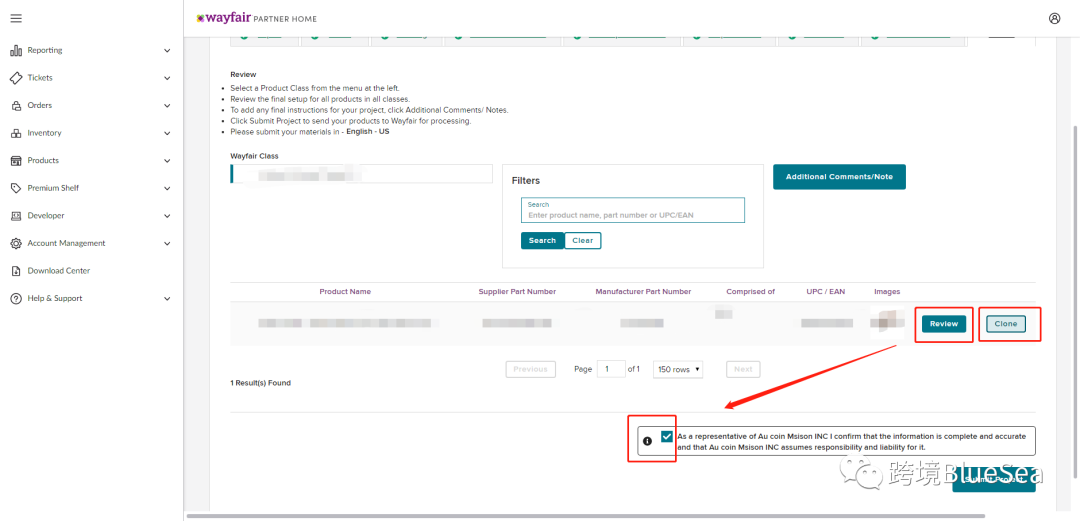This screenshot has width=1080, height=521.
Task: Click the Wayfair Partner Home logo
Action: click(x=256, y=19)
